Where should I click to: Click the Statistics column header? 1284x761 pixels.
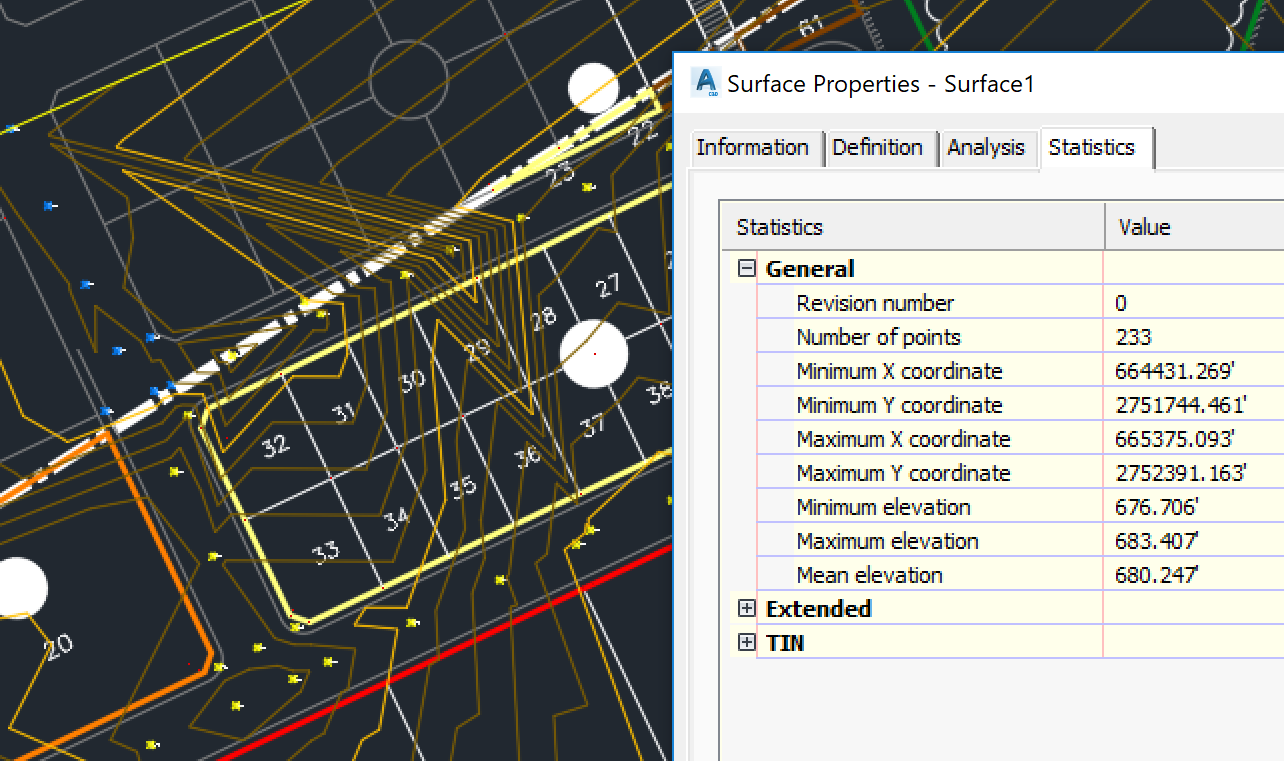point(780,227)
